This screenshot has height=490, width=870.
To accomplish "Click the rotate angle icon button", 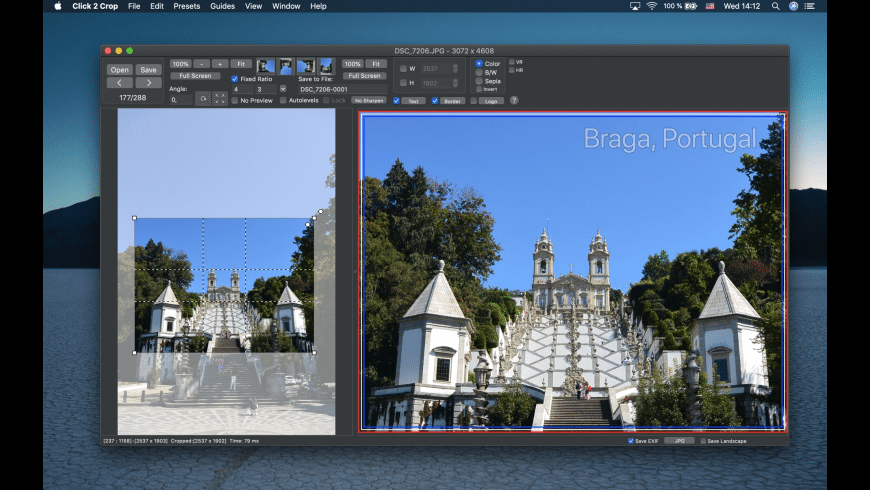I will pyautogui.click(x=202, y=100).
